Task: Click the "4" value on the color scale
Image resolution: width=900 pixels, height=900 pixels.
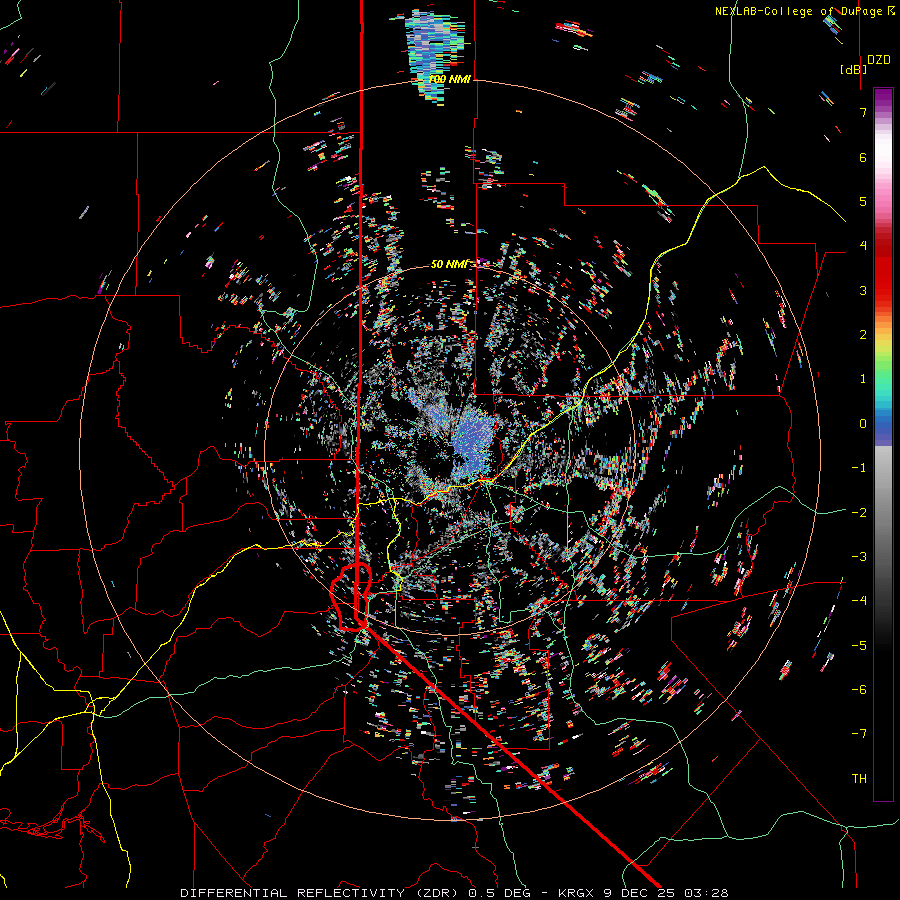Action: point(863,246)
